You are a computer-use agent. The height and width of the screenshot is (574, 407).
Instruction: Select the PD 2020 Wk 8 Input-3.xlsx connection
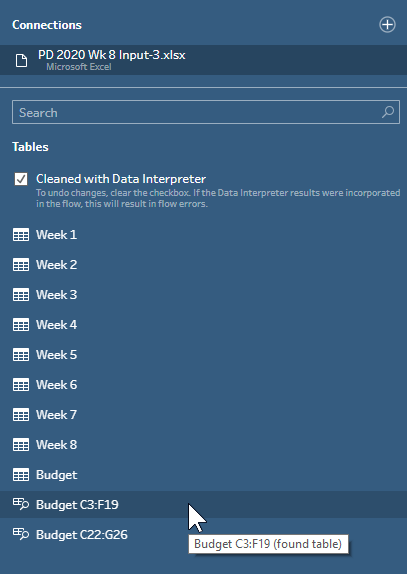[204, 60]
